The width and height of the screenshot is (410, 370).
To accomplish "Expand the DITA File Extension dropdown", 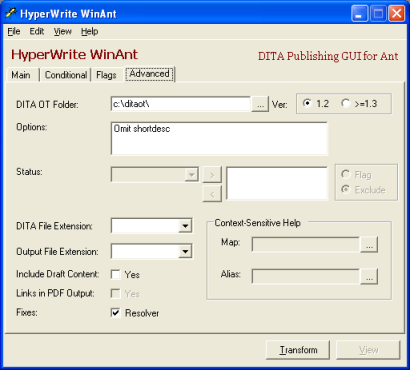I will 185,226.
